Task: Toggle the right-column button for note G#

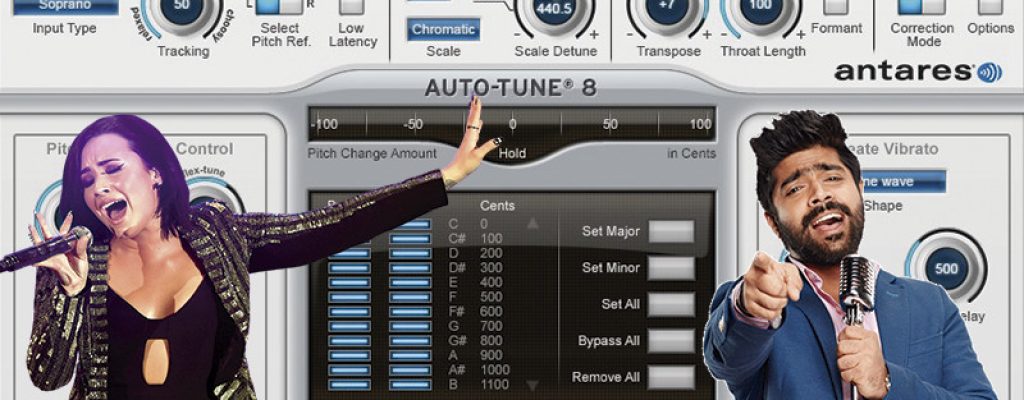Action: click(410, 341)
